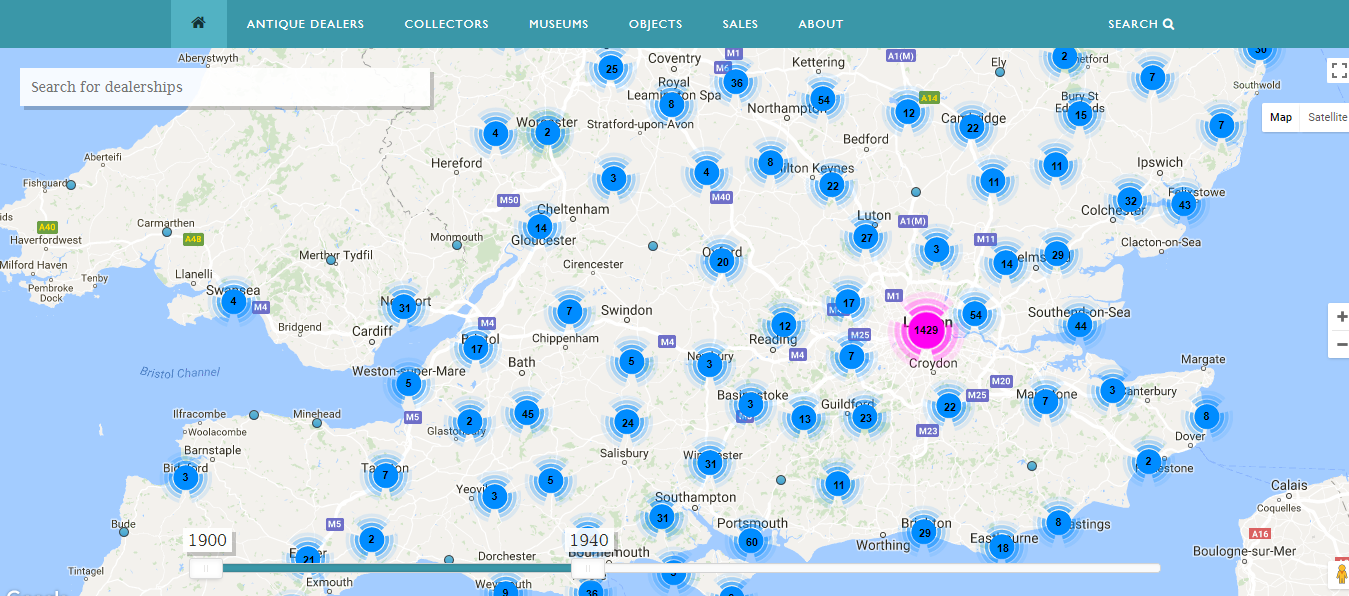The width and height of the screenshot is (1349, 596).
Task: Switch to default Map view
Action: [x=1281, y=117]
